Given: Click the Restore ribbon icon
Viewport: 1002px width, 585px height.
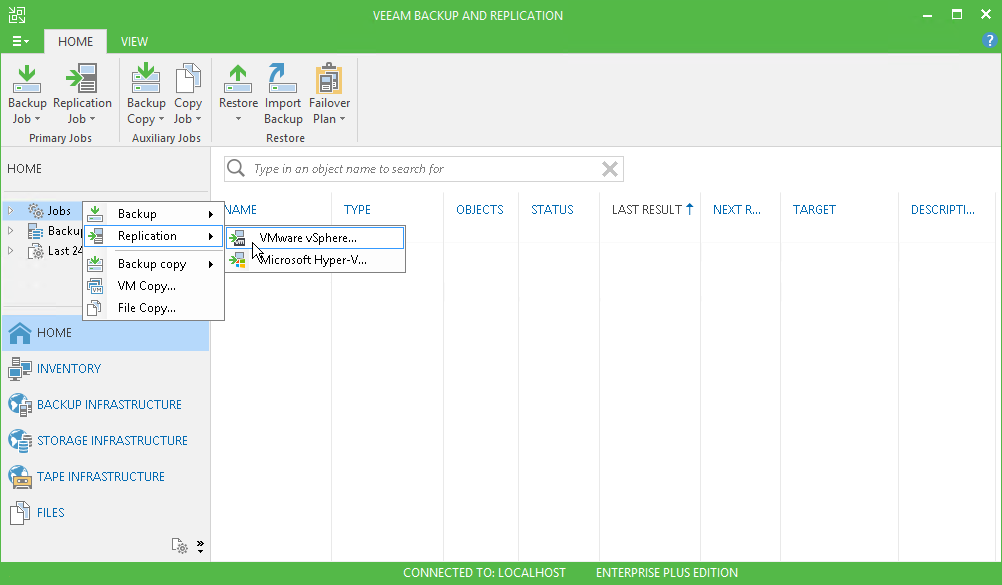Looking at the screenshot, I should (238, 79).
